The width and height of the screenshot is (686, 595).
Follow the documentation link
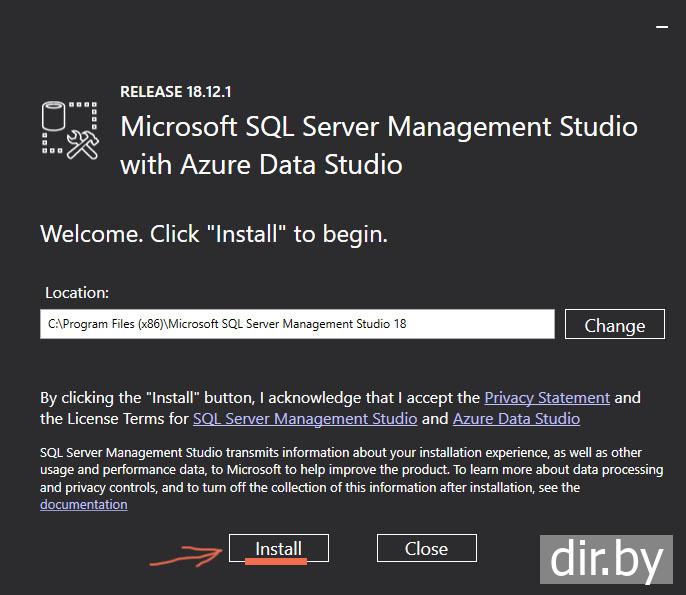[84, 505]
